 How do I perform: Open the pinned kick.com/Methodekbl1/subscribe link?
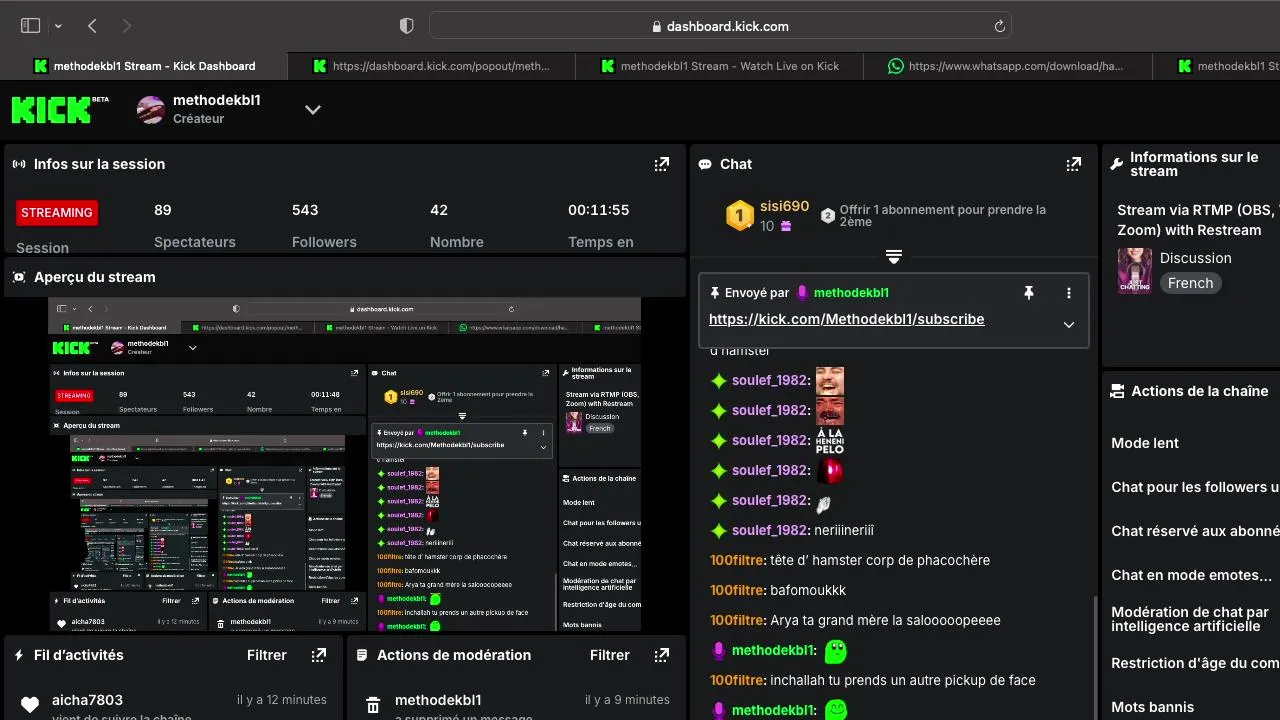pyautogui.click(x=846, y=319)
